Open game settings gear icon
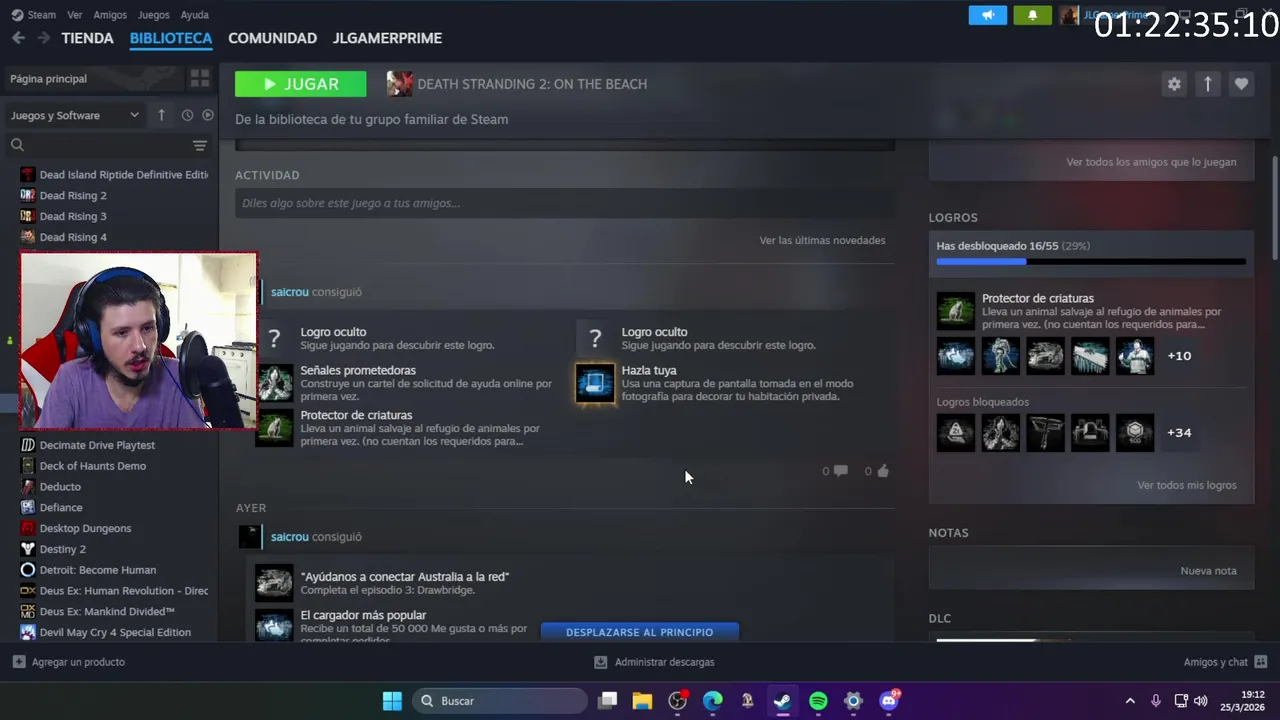1280x720 pixels. [1174, 84]
